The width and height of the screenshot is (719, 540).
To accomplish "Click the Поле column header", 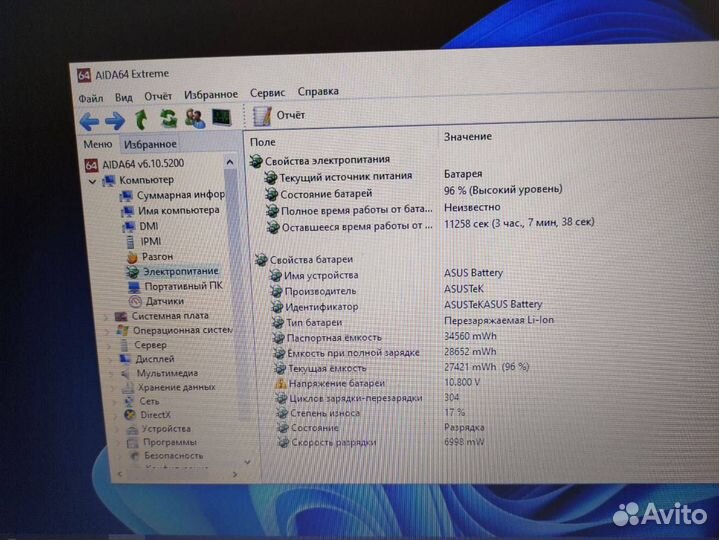I will (263, 143).
